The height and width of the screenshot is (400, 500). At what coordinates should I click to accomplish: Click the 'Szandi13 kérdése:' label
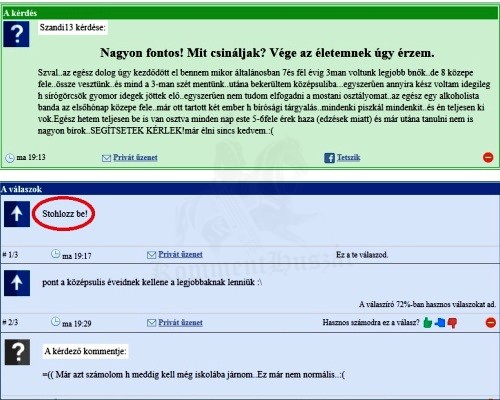(72, 27)
